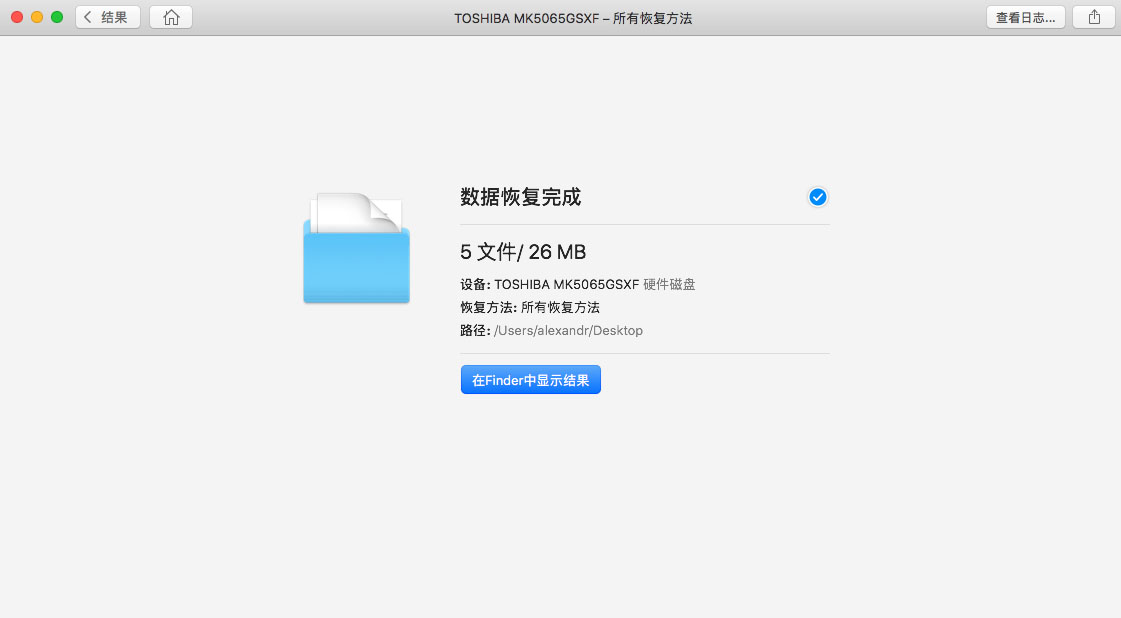Click the blue checkmark completion badge

point(818,197)
